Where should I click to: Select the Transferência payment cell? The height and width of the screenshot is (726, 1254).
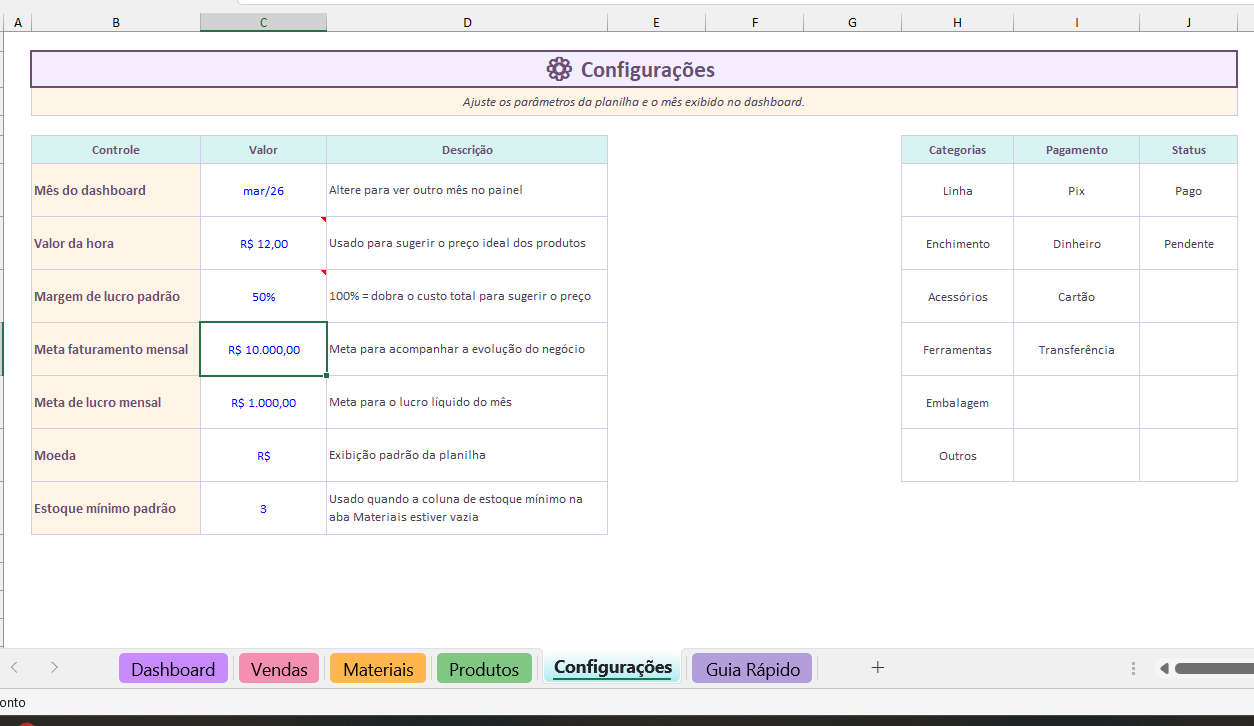[x=1076, y=349]
